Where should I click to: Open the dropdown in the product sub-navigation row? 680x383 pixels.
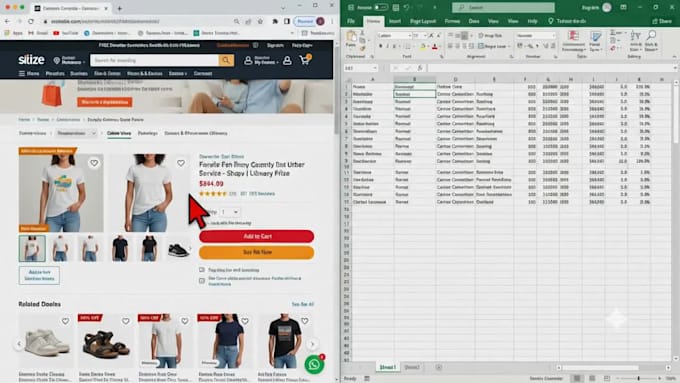77,133
